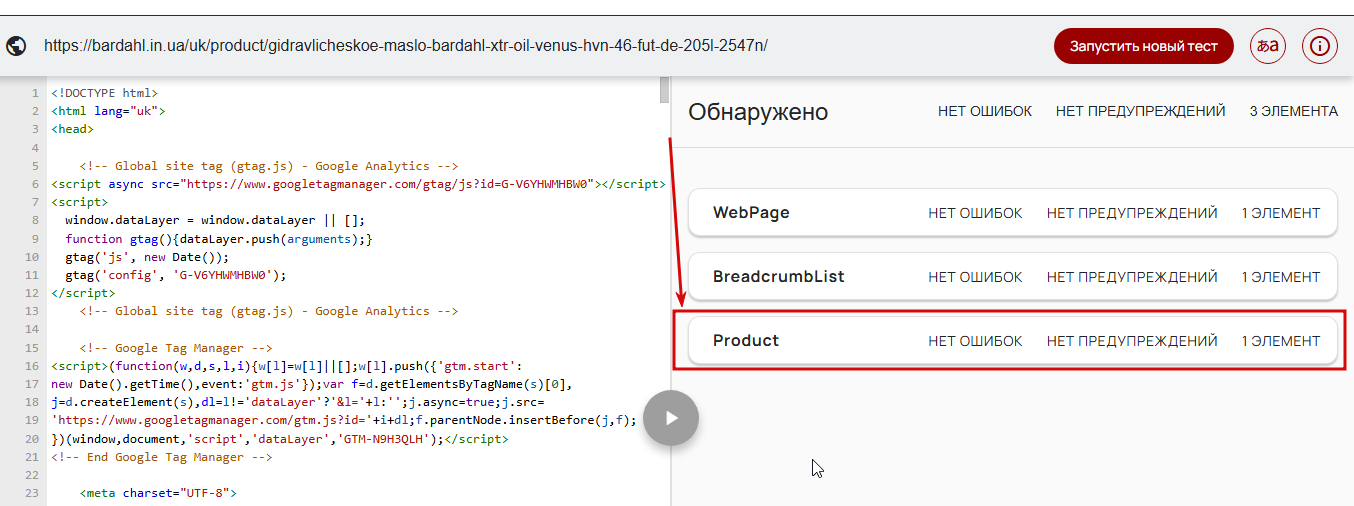The image size is (1354, 506).
Task: Click 1 ЭЛЕМЕНТ in the WebPage row
Action: click(1281, 213)
